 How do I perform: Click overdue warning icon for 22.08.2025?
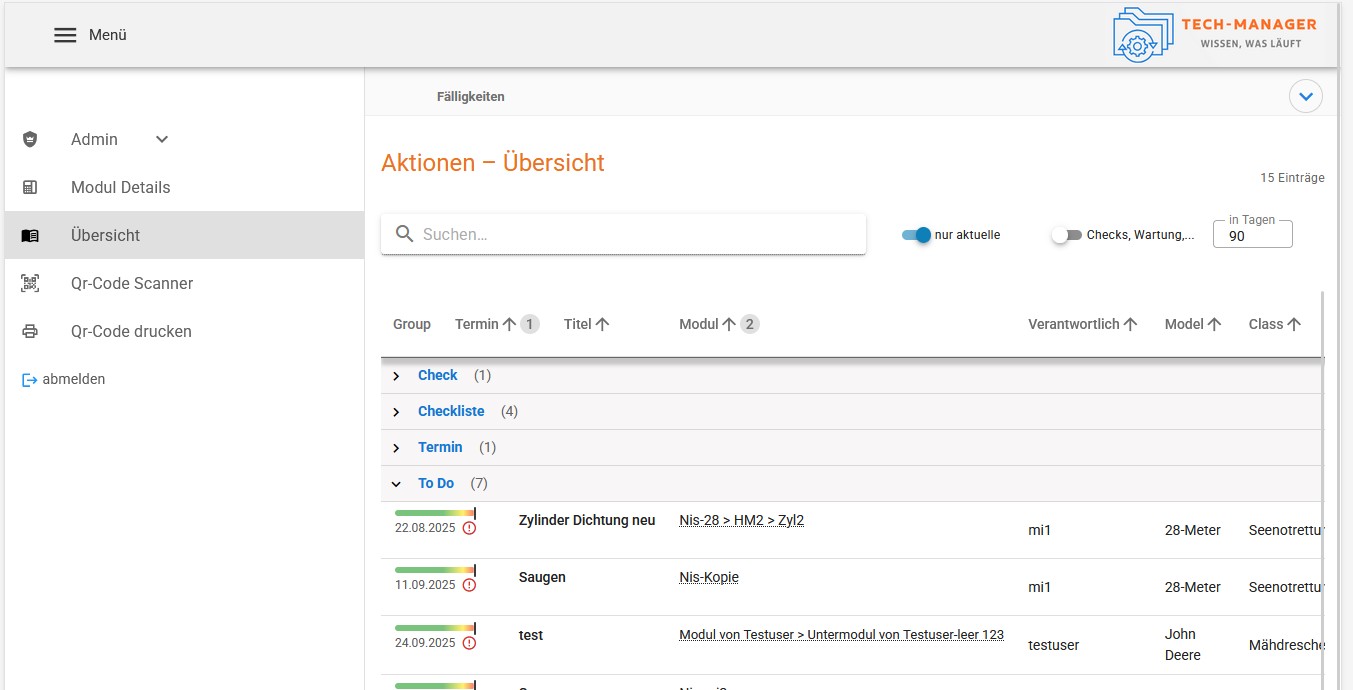click(x=469, y=528)
